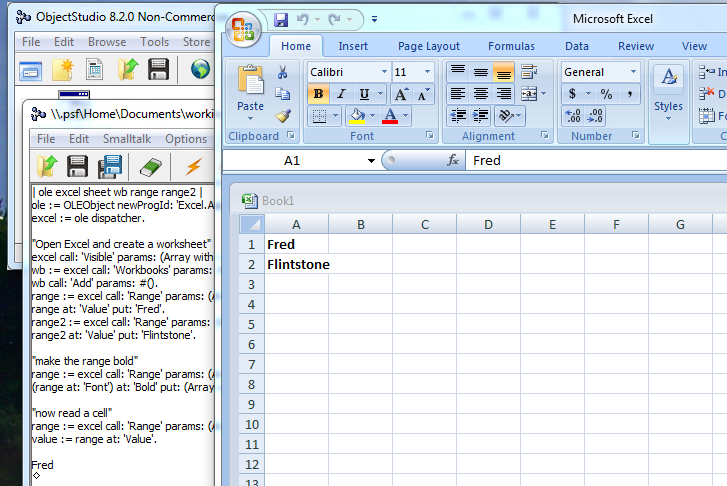Click the Name Box showing A1

point(294,160)
